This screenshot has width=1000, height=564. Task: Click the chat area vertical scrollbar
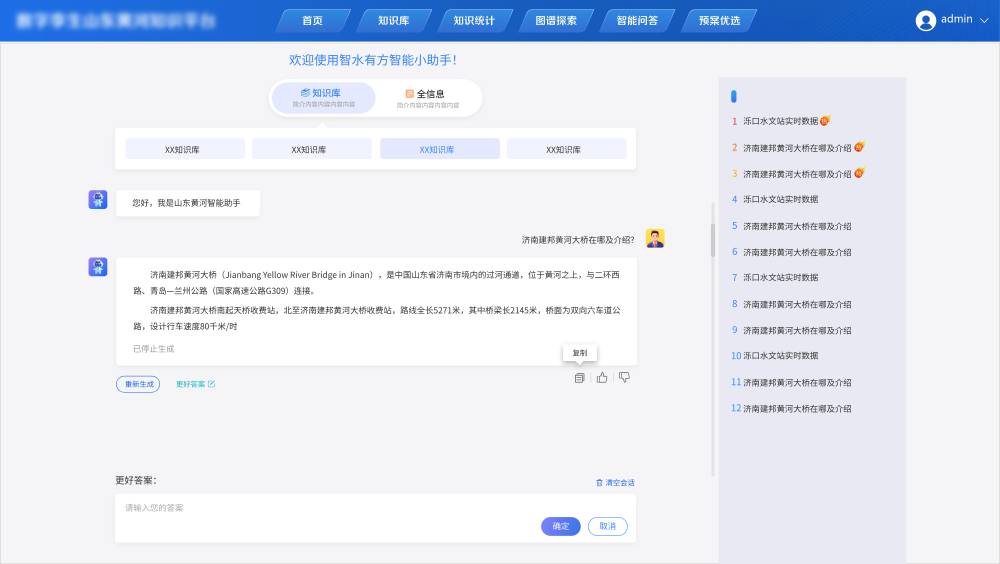point(712,240)
